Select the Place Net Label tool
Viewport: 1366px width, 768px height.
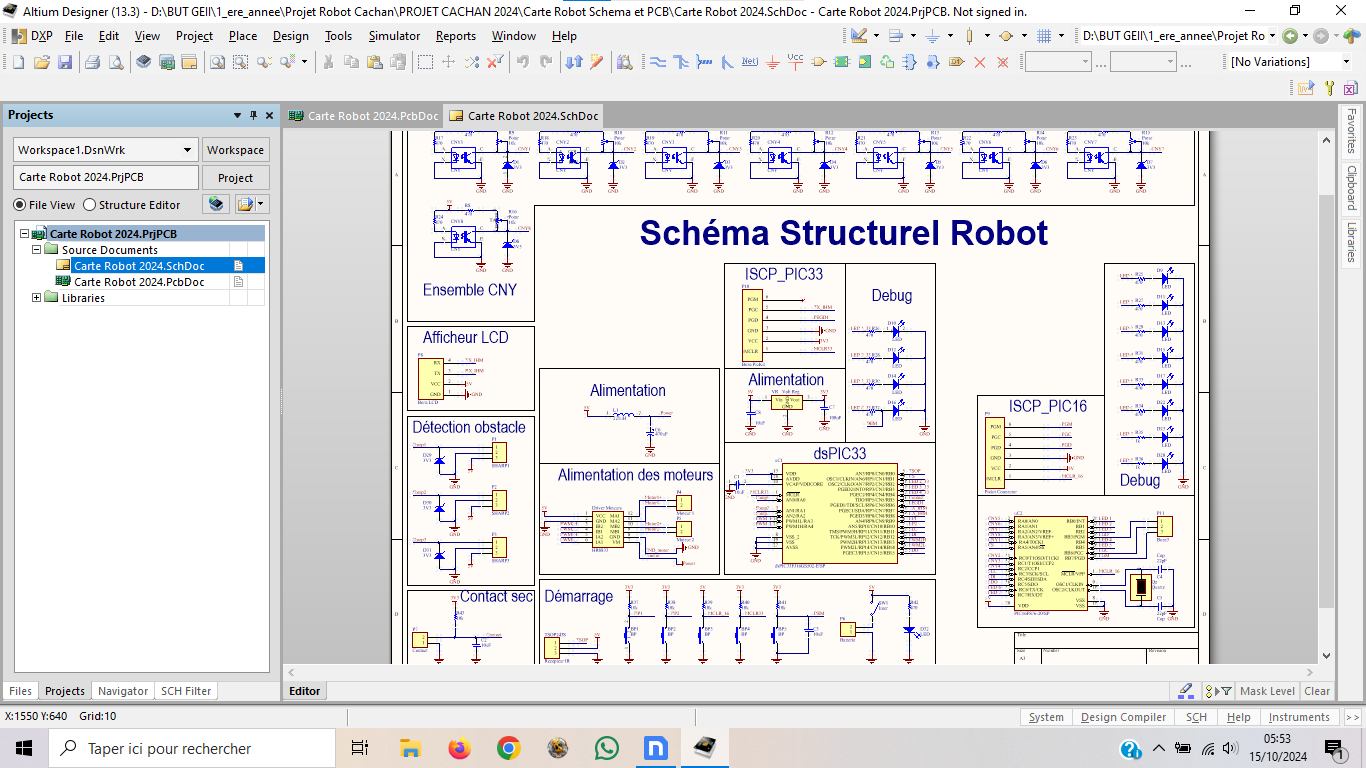(749, 62)
